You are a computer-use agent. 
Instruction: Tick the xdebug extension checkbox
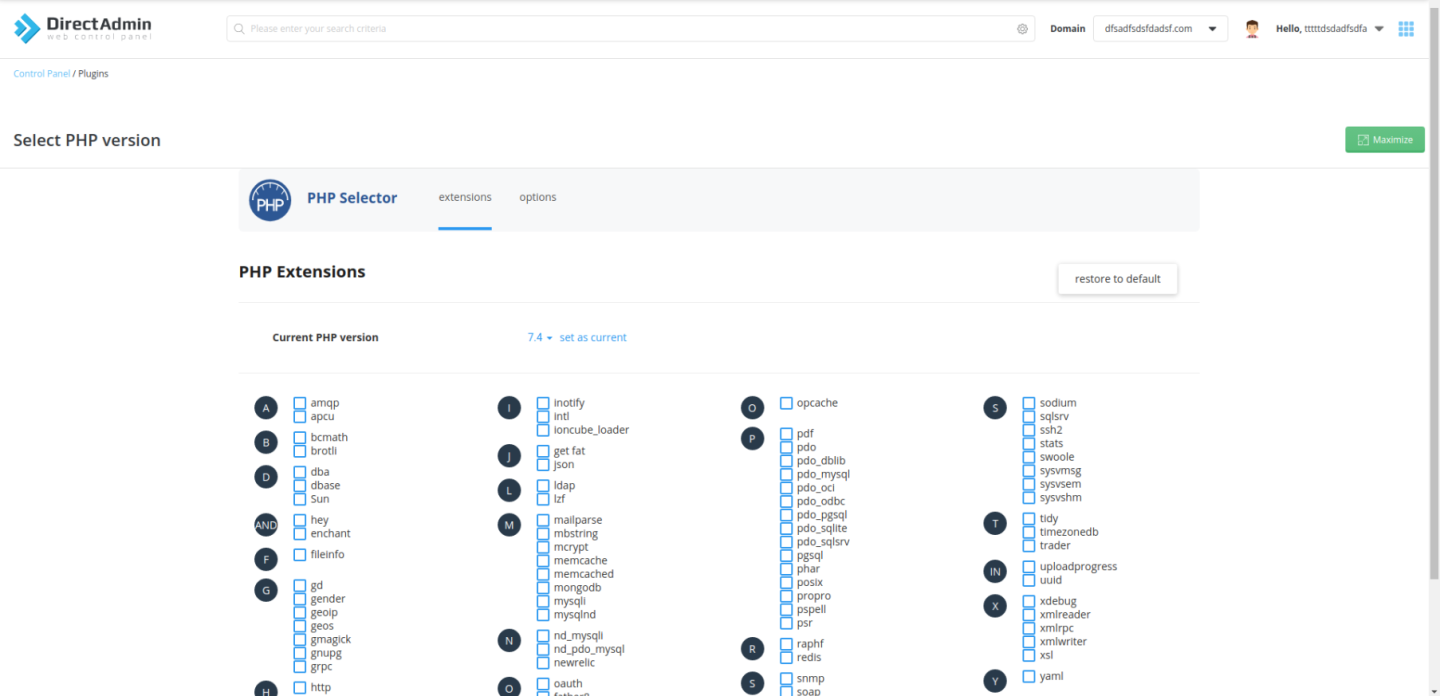click(x=1029, y=601)
